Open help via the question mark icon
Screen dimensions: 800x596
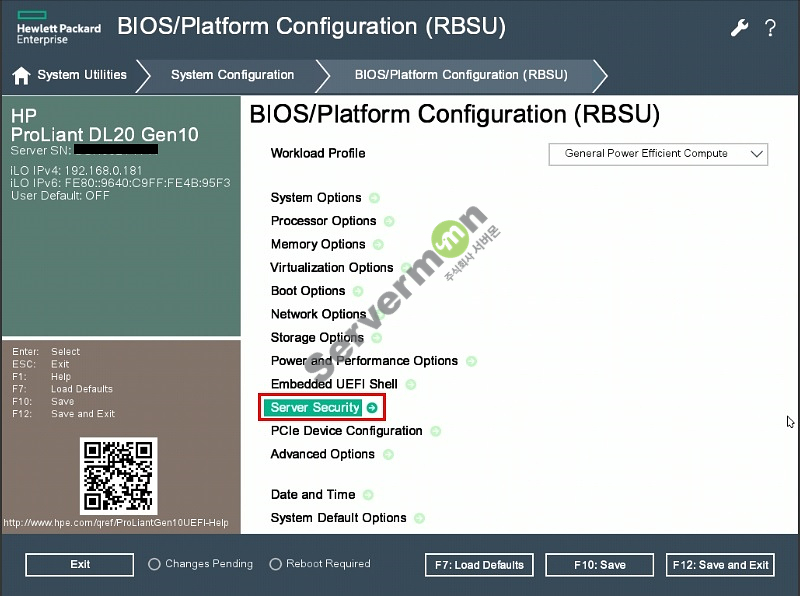point(770,28)
